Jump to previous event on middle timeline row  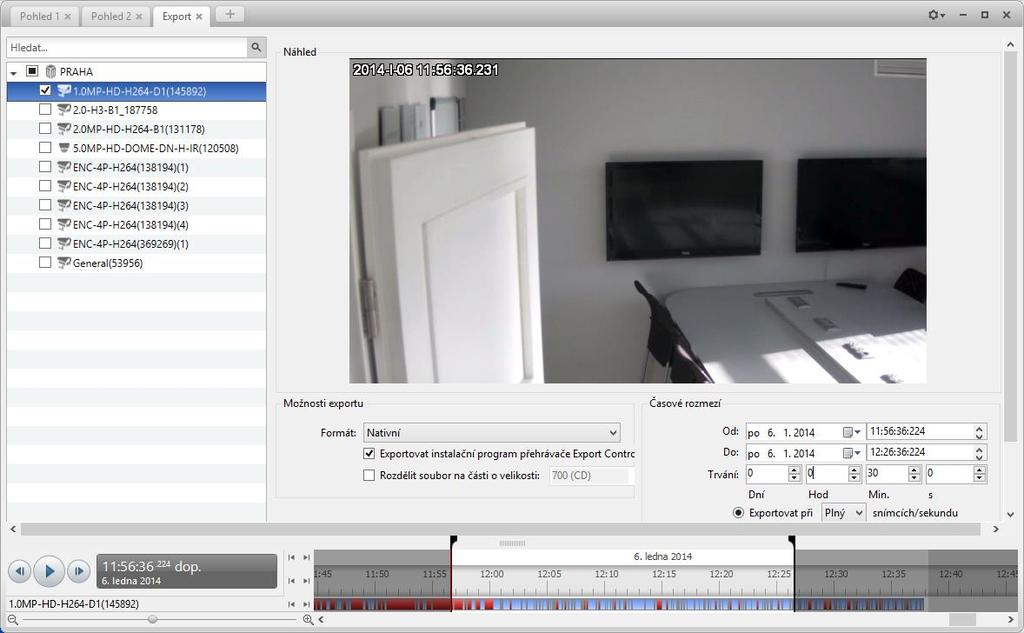pyautogui.click(x=292, y=581)
